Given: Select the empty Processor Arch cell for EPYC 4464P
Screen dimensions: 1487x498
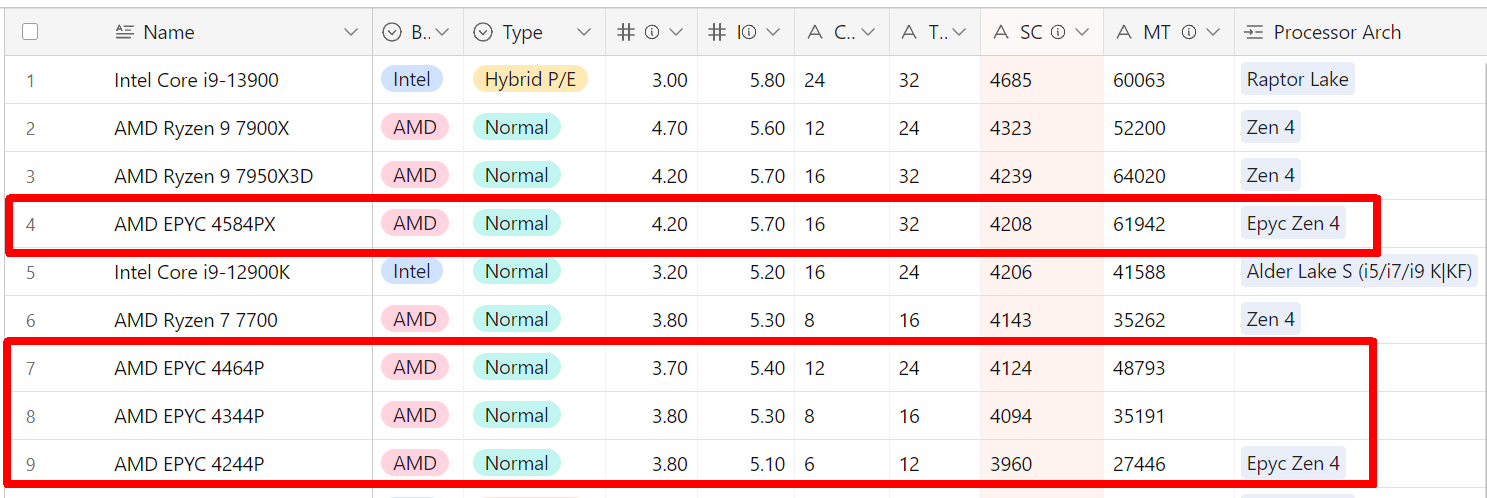Looking at the screenshot, I should click(1360, 368).
